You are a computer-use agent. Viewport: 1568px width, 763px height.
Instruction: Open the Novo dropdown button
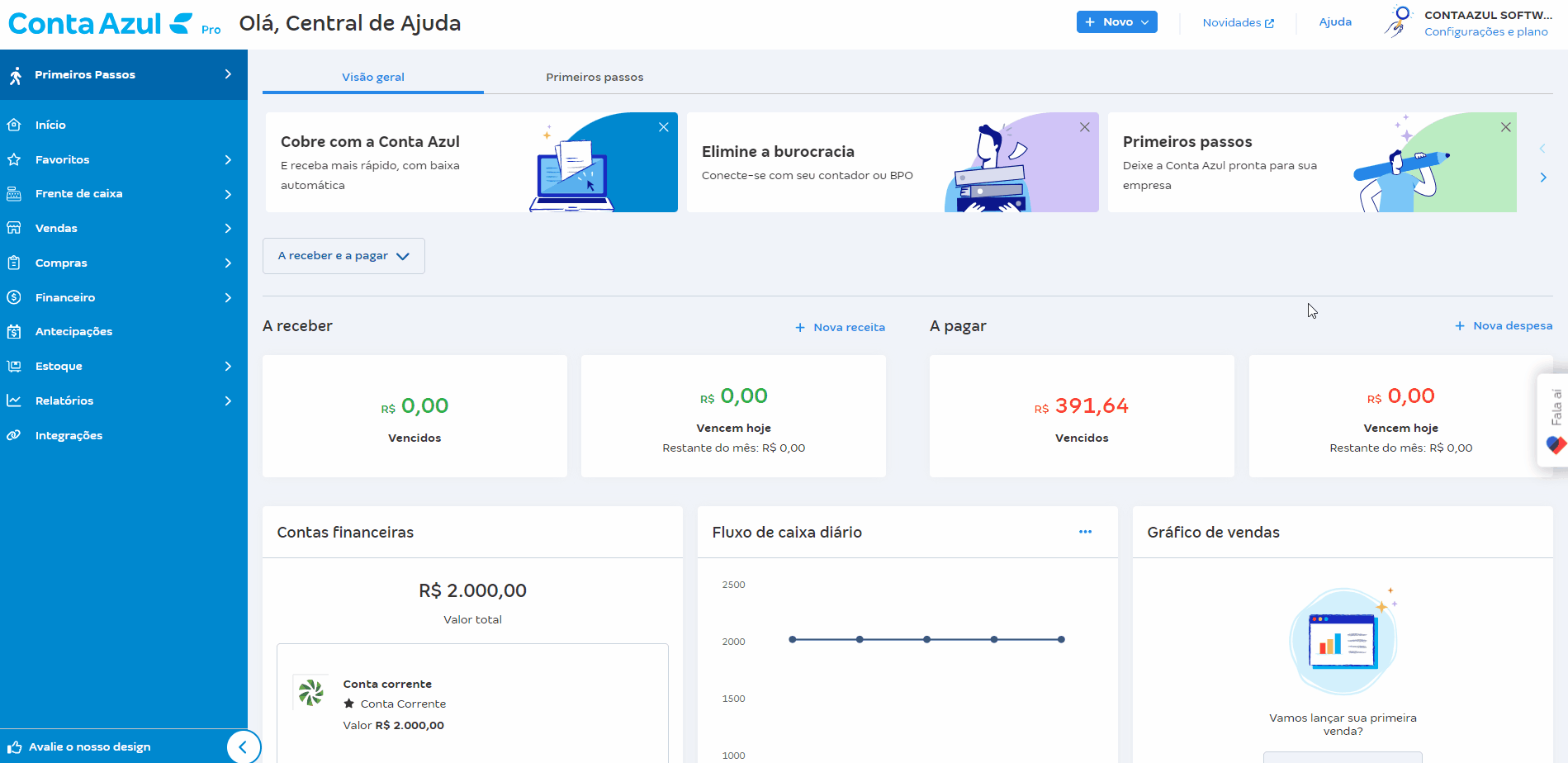1116,22
